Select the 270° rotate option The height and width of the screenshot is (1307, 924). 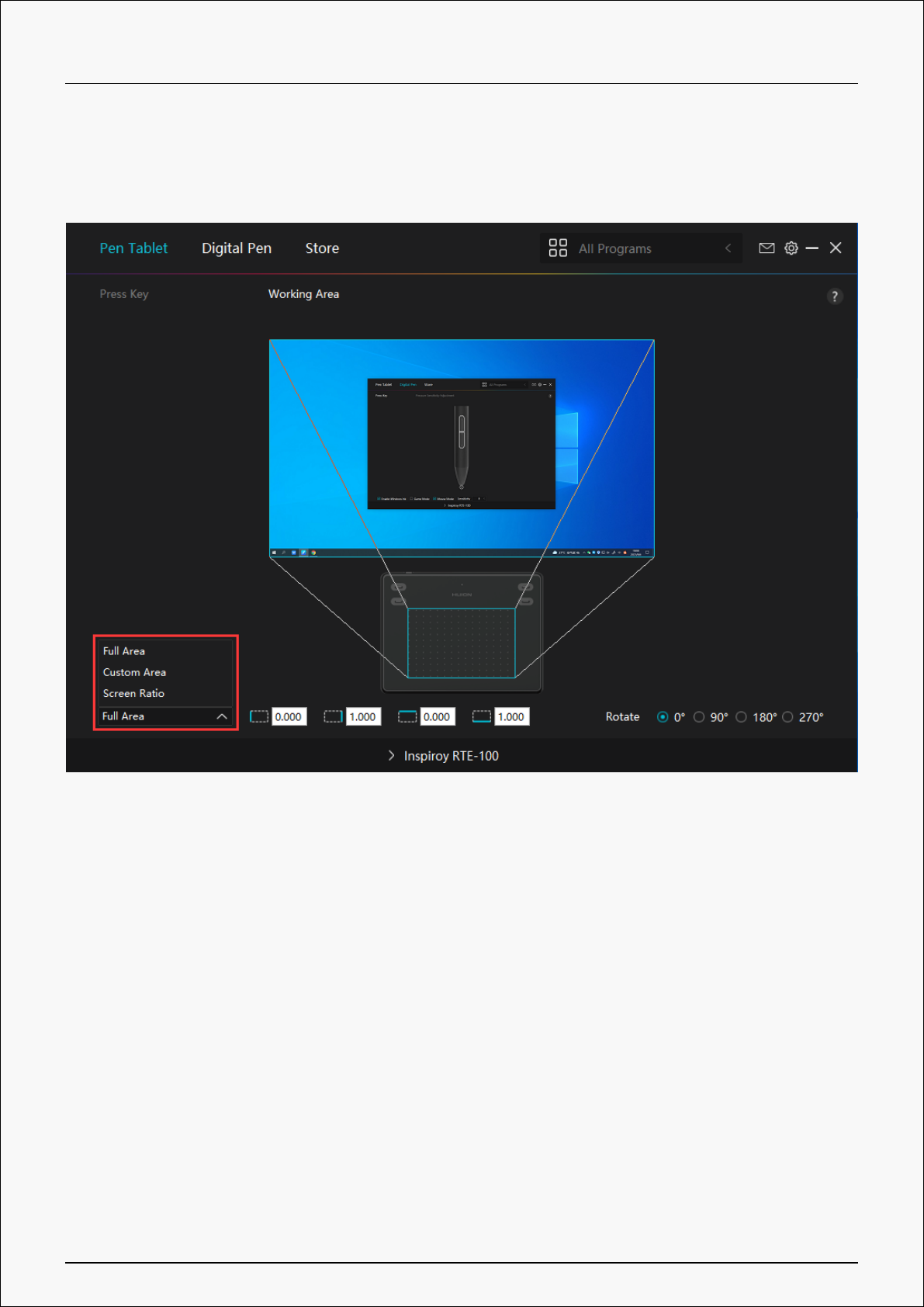point(787,717)
